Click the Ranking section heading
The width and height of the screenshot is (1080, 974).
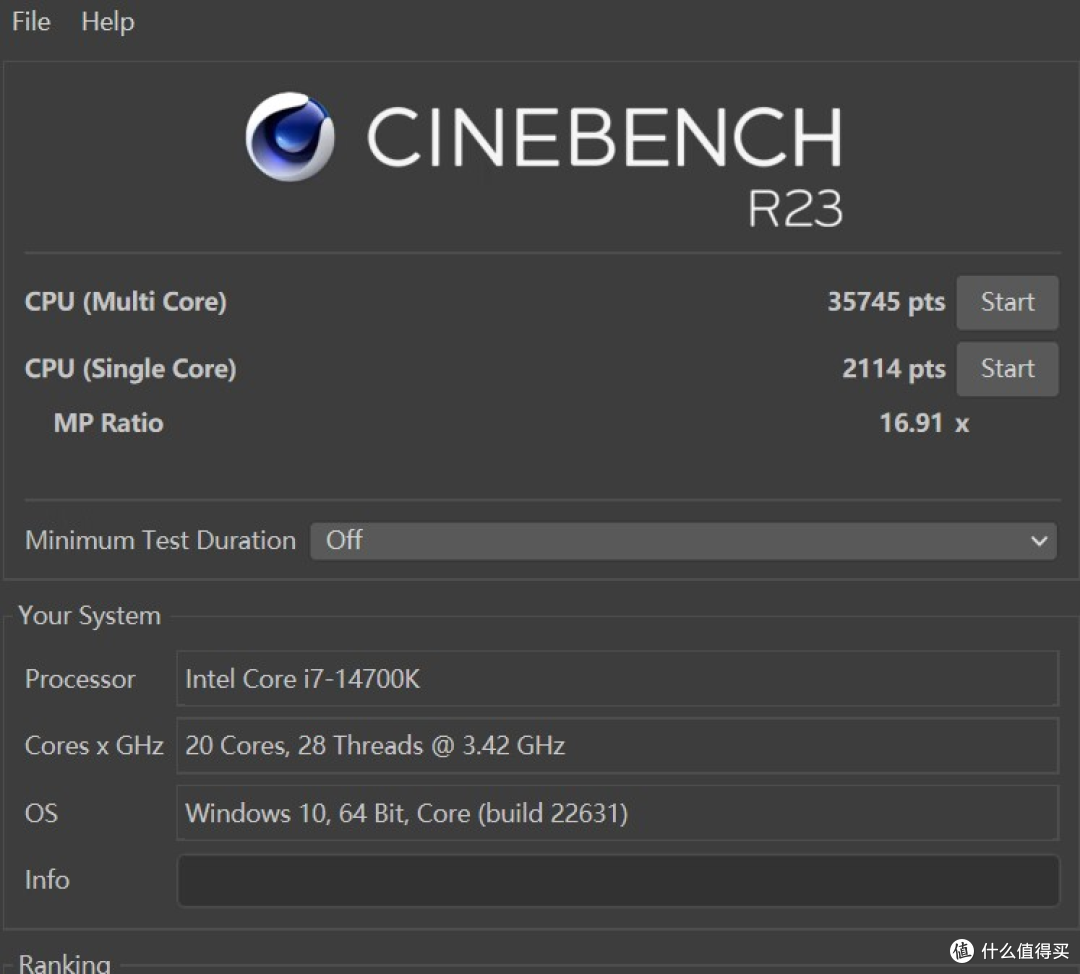point(64,962)
